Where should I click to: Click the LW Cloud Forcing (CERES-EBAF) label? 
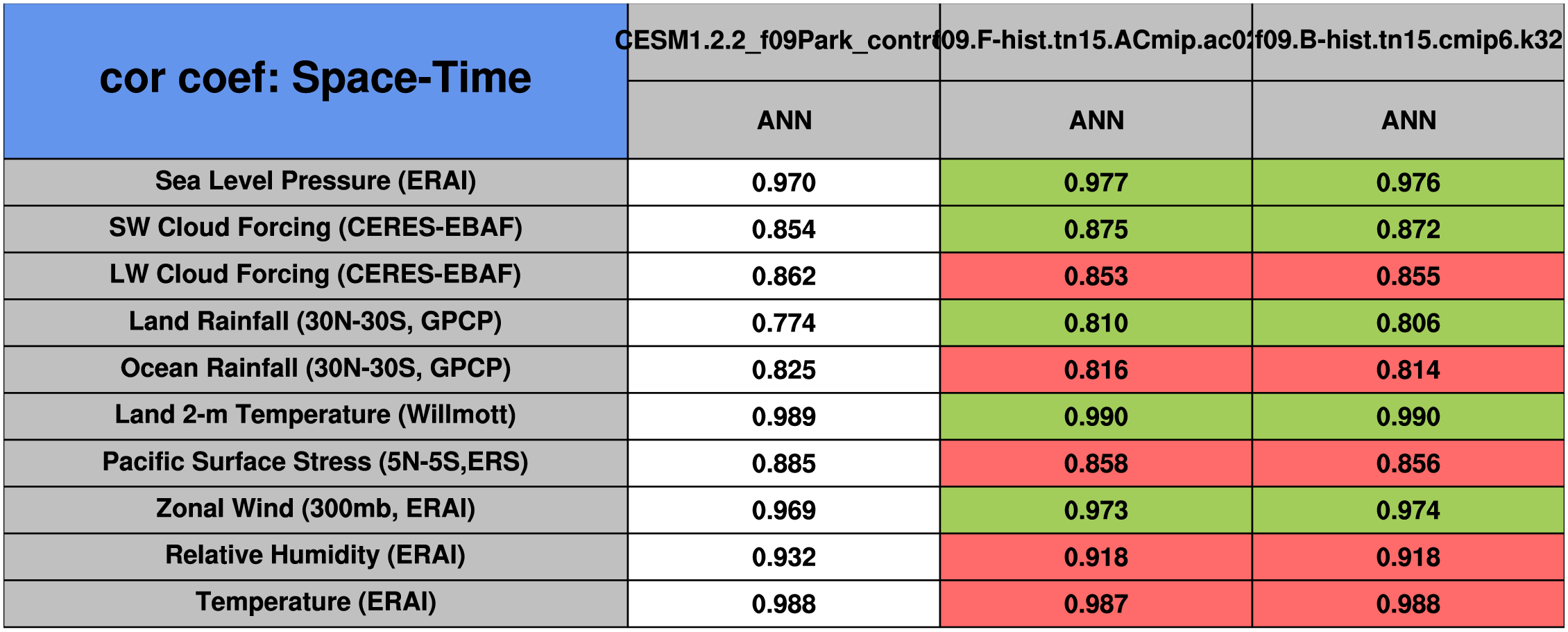click(x=316, y=275)
